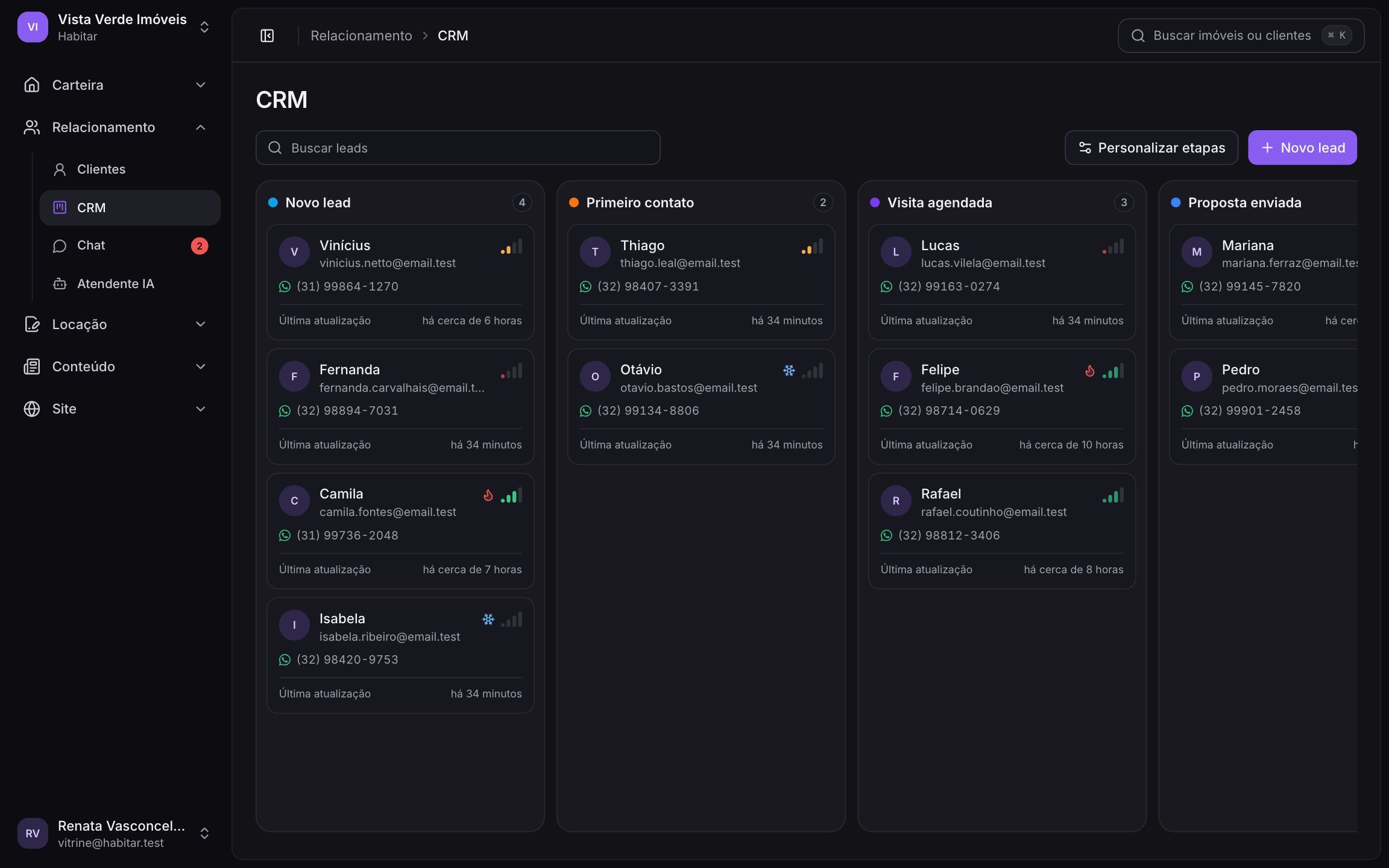1389x868 pixels.
Task: Expand the Locação menu chevron
Action: pos(201,324)
